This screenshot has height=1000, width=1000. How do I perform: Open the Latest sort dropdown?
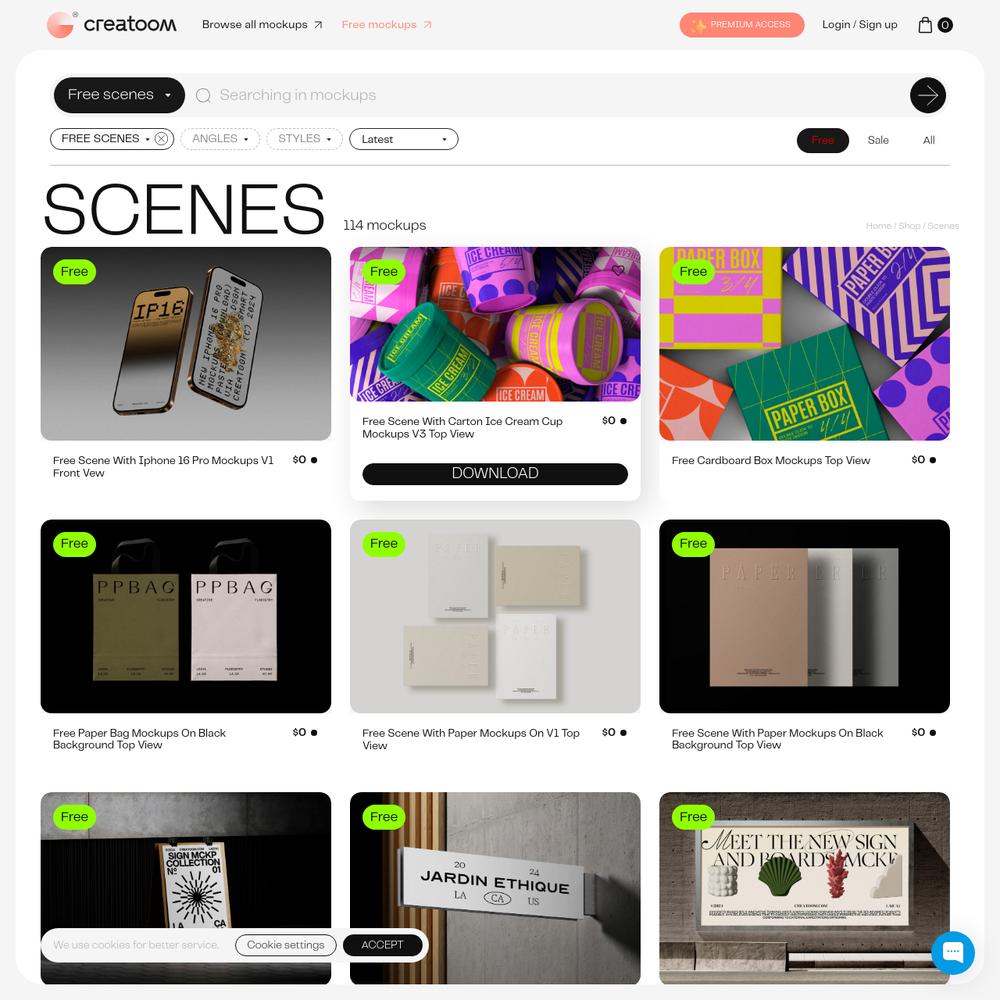[404, 139]
